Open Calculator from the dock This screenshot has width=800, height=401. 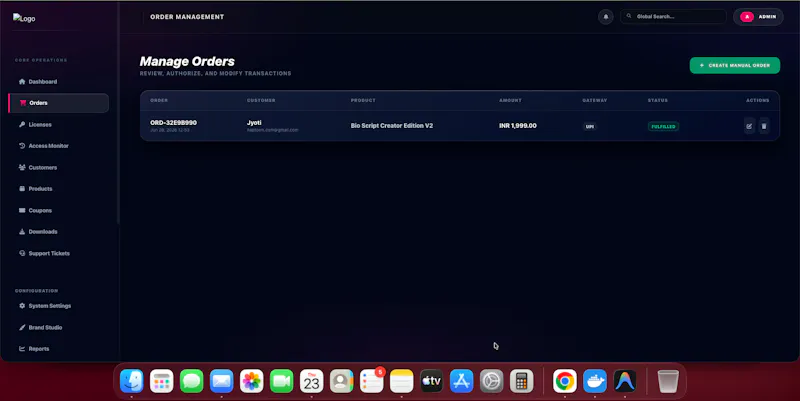521,381
